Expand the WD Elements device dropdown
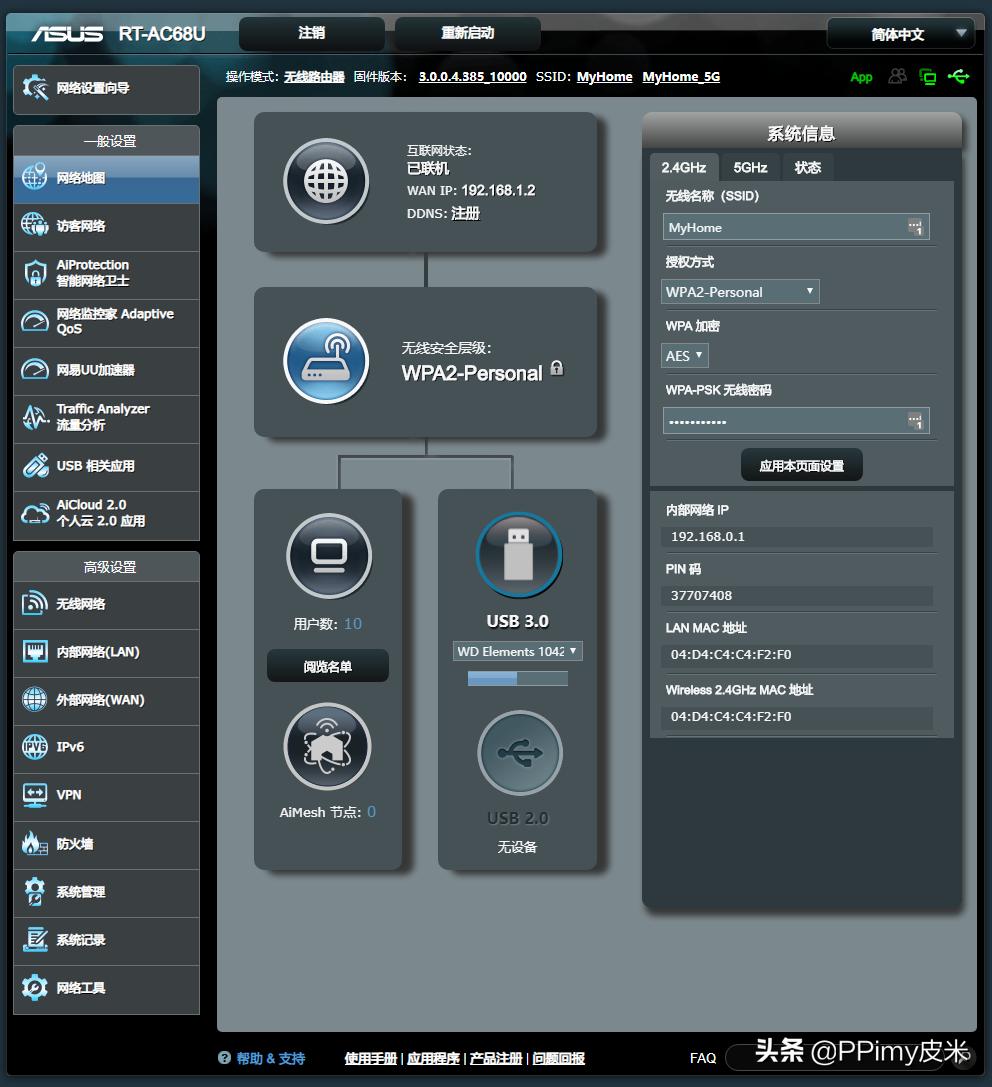The image size is (992, 1087). pyautogui.click(x=518, y=651)
